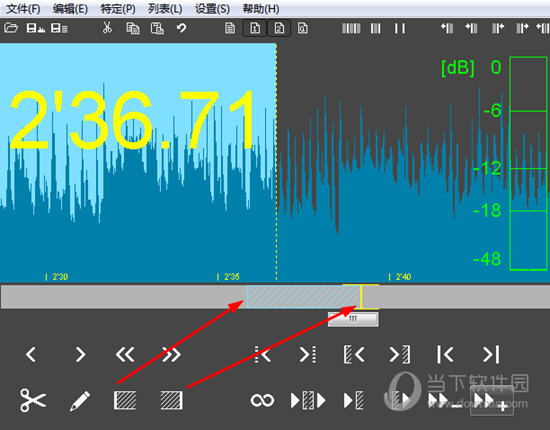Screen dimensions: 550x430
Task: Click the hatched selection region in overview bar
Action: [x=304, y=297]
